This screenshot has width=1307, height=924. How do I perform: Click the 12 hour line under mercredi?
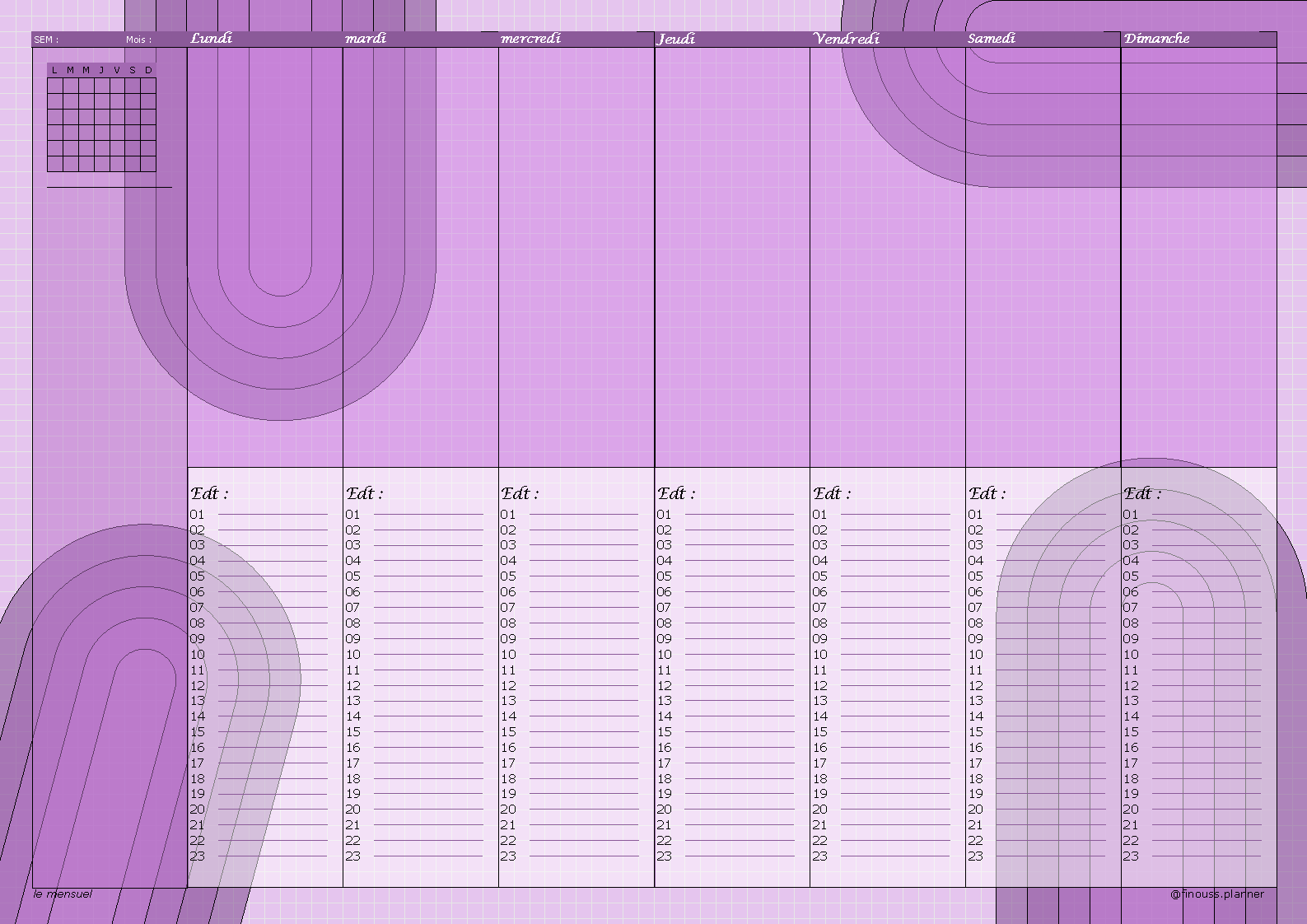570,686
